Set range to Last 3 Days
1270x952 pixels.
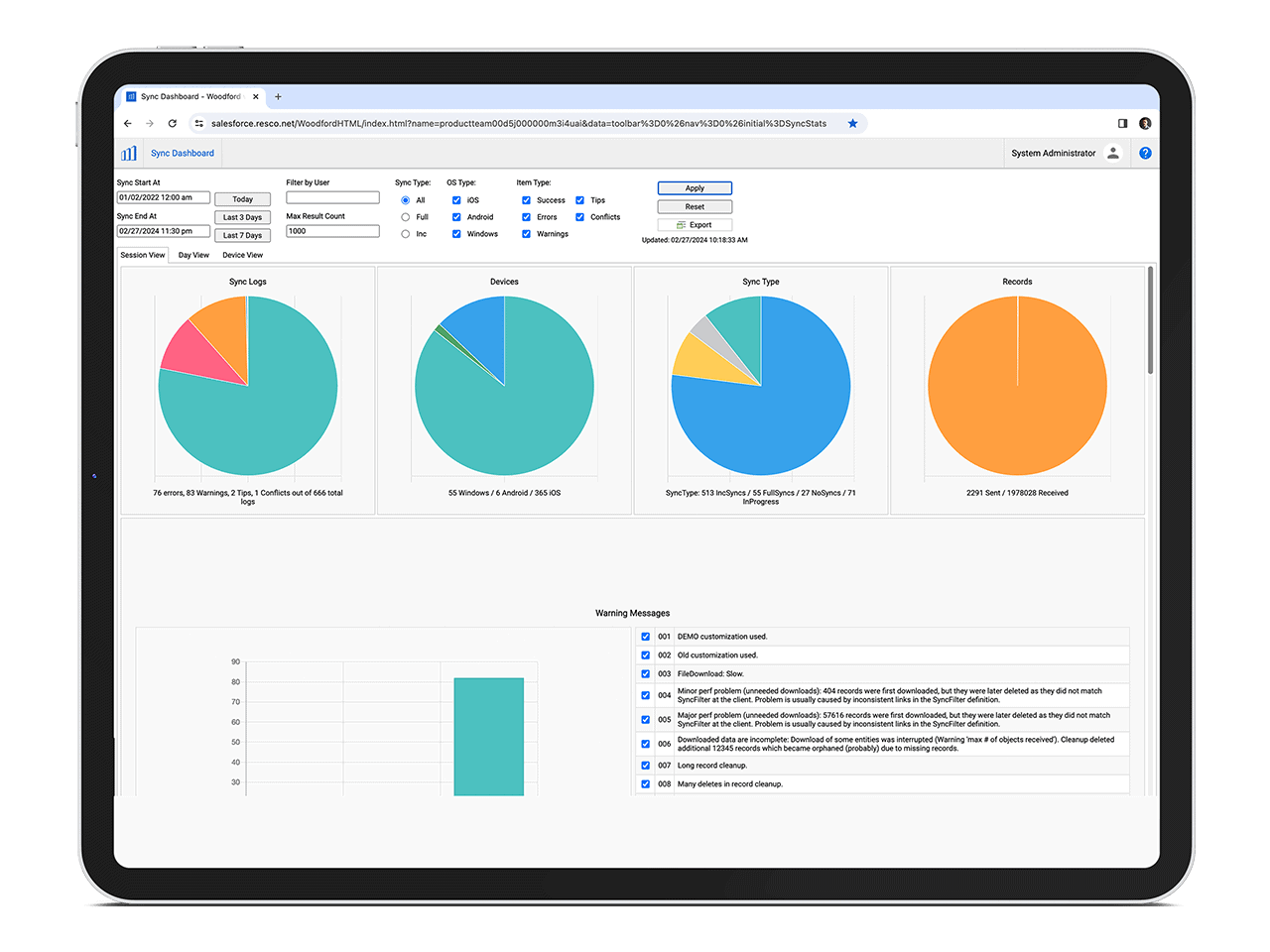tap(243, 217)
